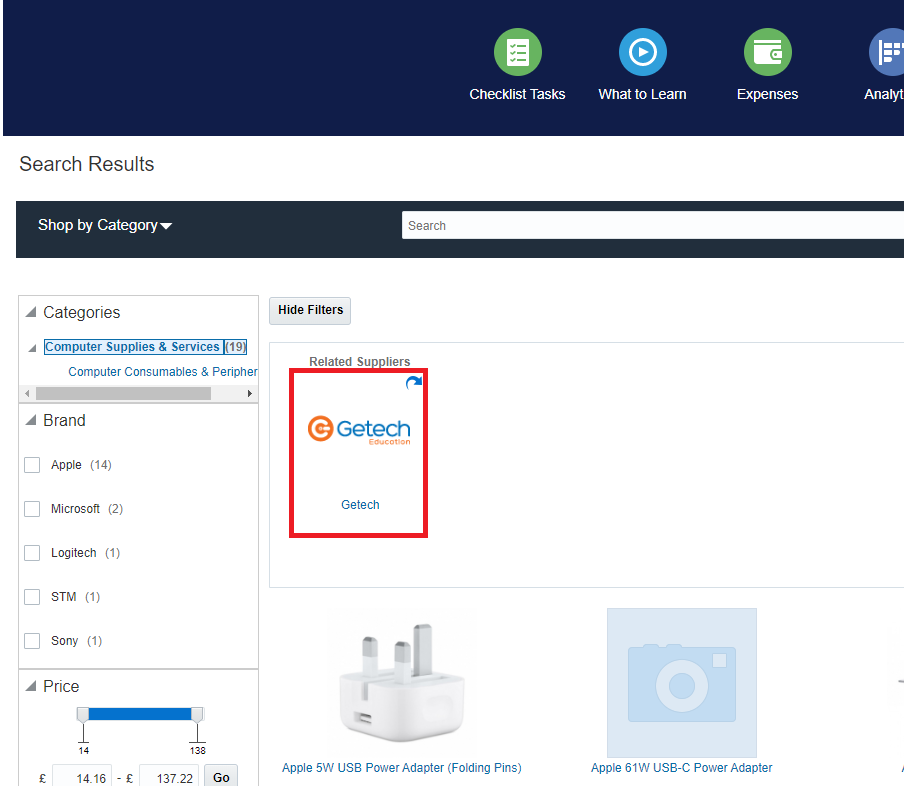Click the Go button for price range
Image resolution: width=904 pixels, height=786 pixels.
[221, 777]
